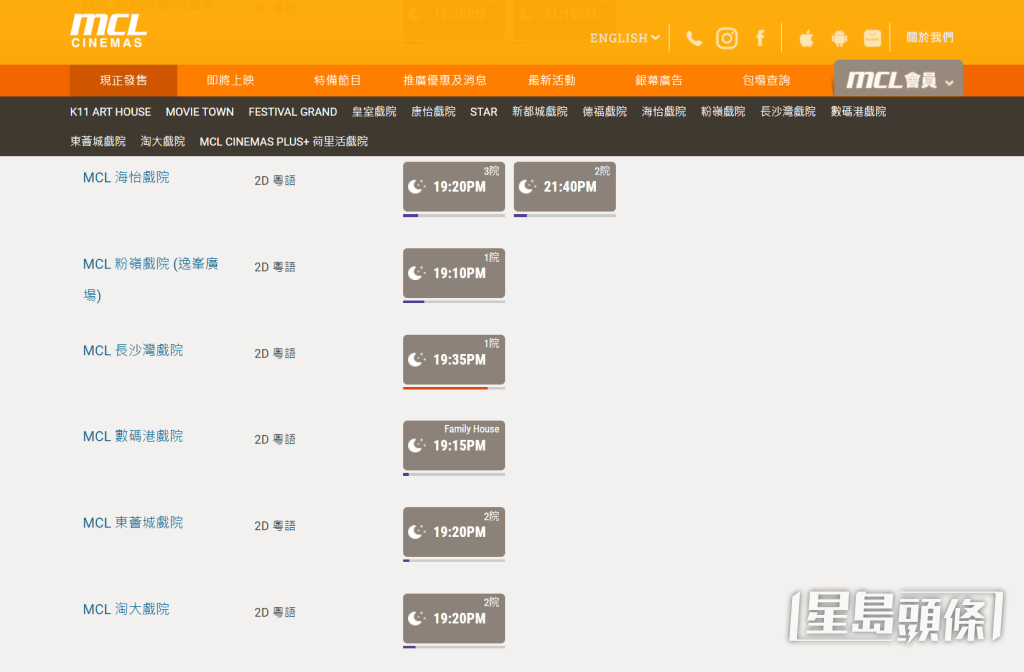This screenshot has width=1024, height=672.
Task: Open MCL 東薈城戲院 listing link
Action: (x=133, y=523)
